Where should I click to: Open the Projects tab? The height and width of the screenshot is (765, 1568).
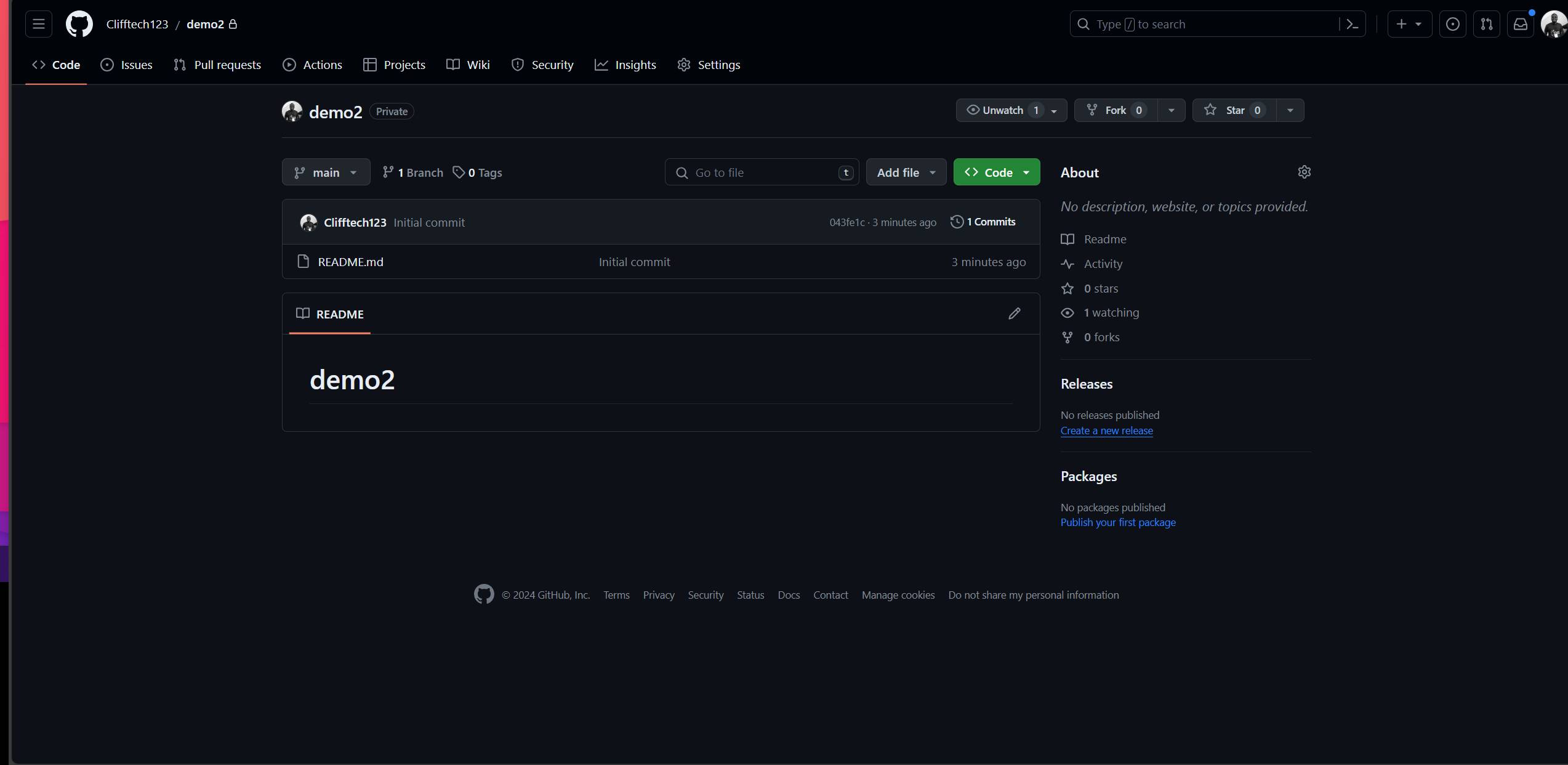tap(395, 65)
